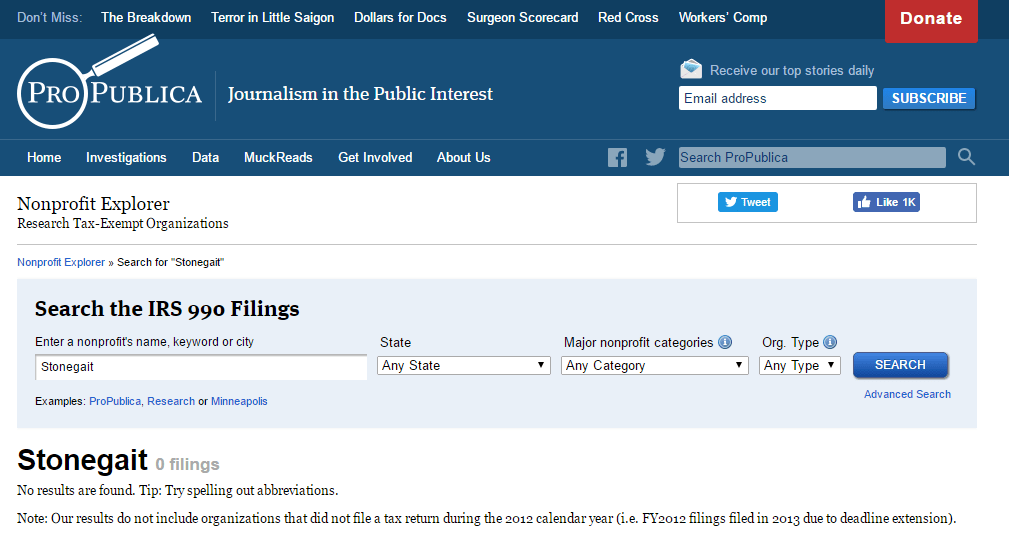
Task: Click the ProPublica example link
Action: (x=115, y=402)
